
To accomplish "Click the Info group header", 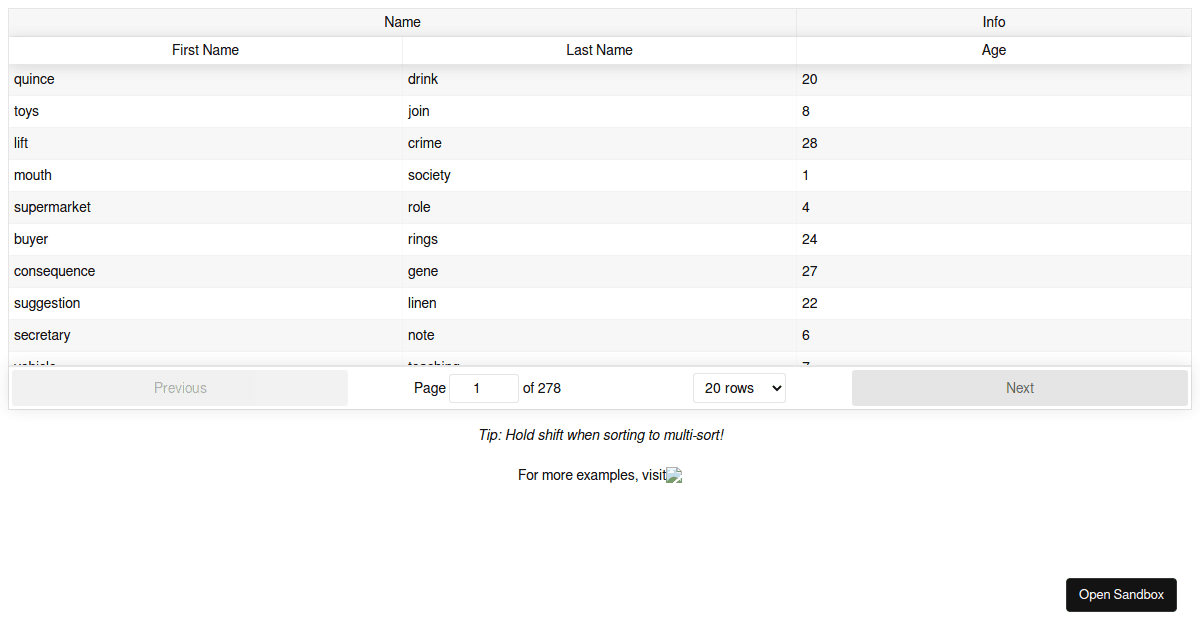I will [993, 21].
